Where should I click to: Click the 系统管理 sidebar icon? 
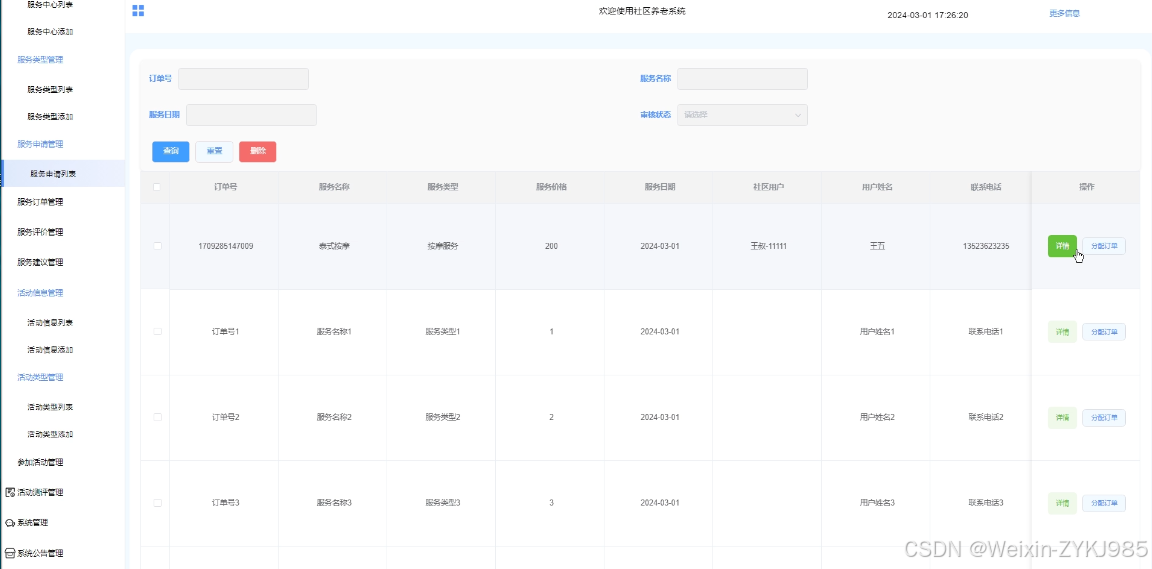10,523
